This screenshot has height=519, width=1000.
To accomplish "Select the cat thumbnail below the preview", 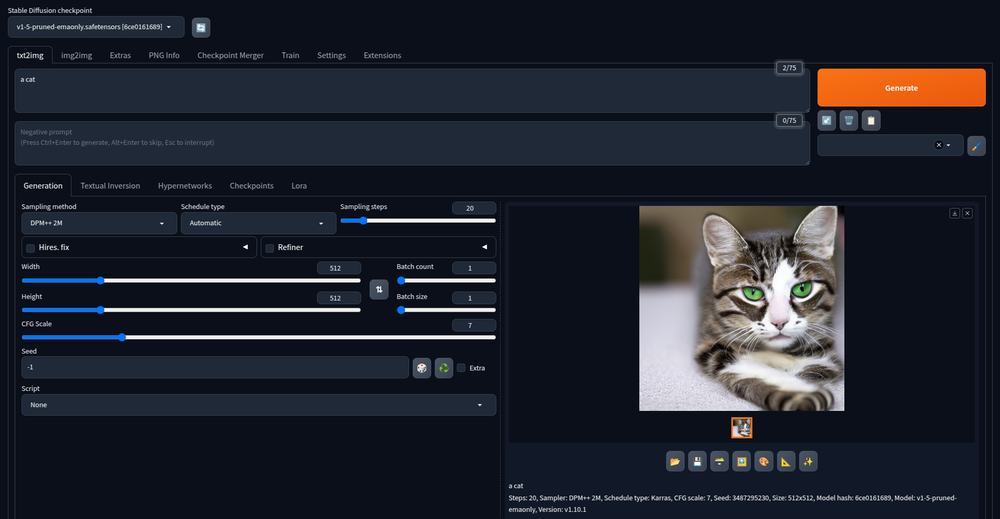I will (742, 428).
